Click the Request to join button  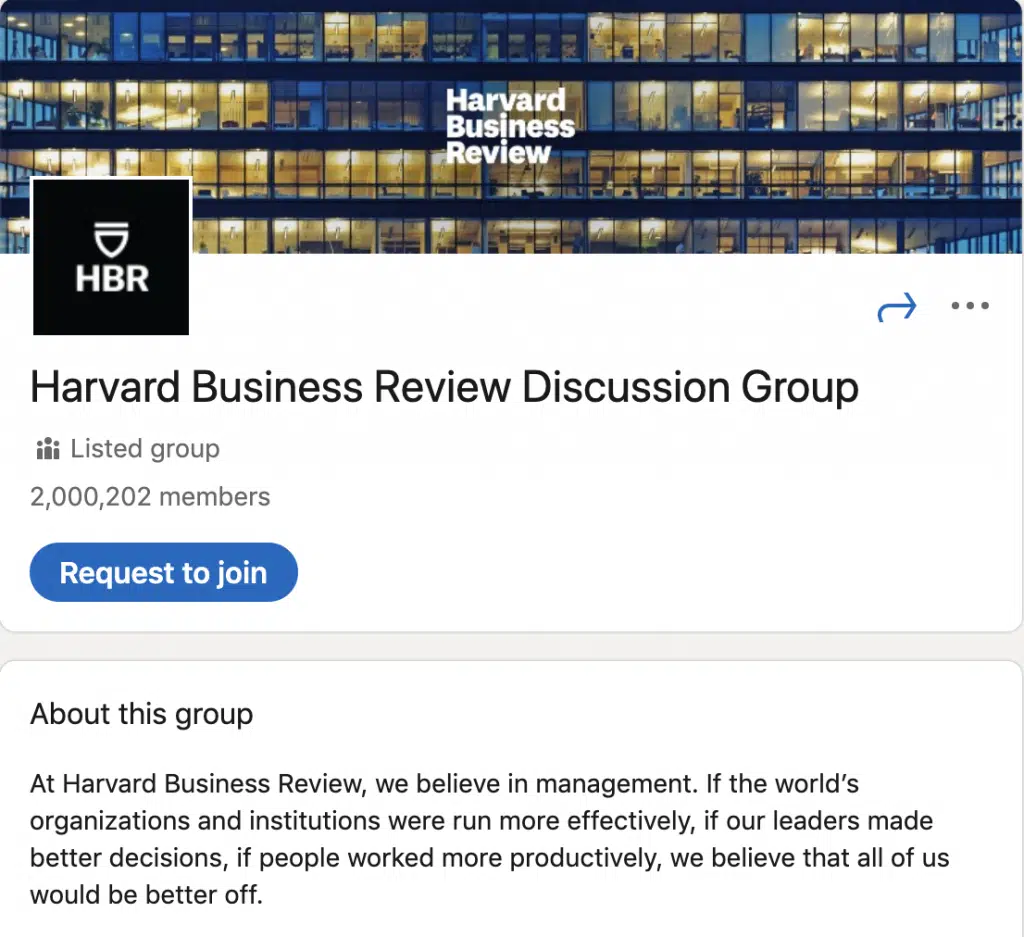coord(163,572)
